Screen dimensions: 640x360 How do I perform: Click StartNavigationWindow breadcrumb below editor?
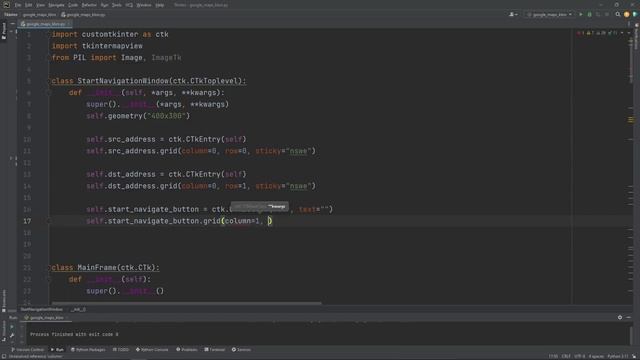42,309
